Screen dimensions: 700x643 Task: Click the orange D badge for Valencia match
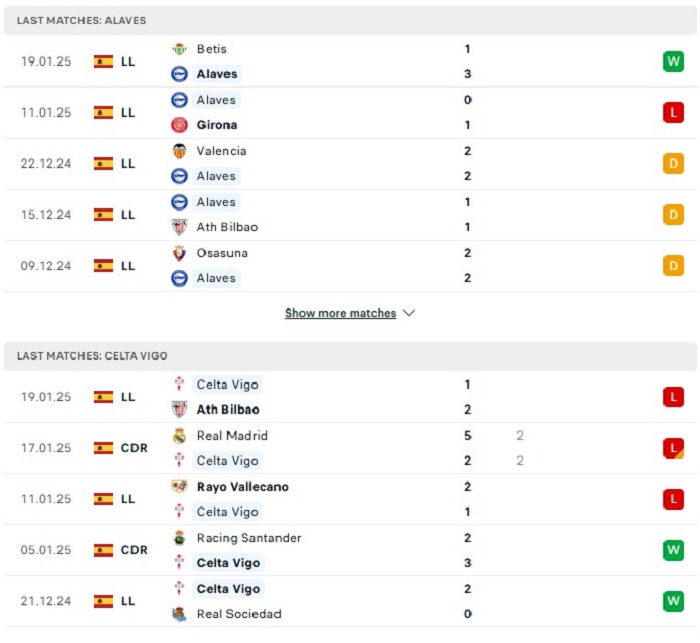tap(673, 163)
